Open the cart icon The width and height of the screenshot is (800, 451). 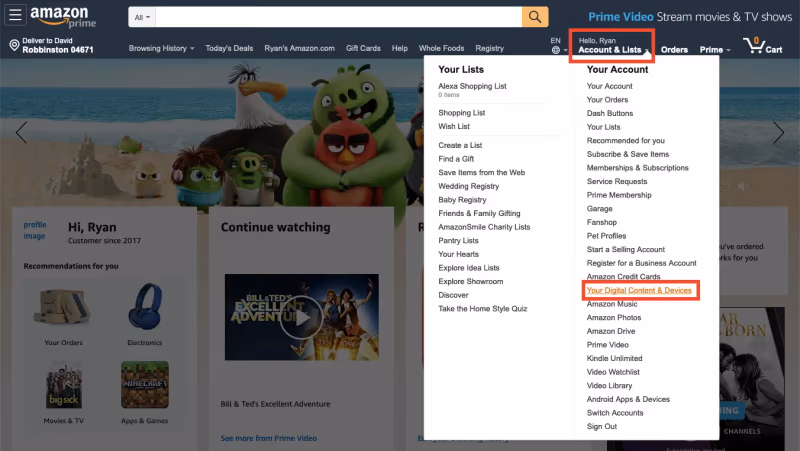762,46
